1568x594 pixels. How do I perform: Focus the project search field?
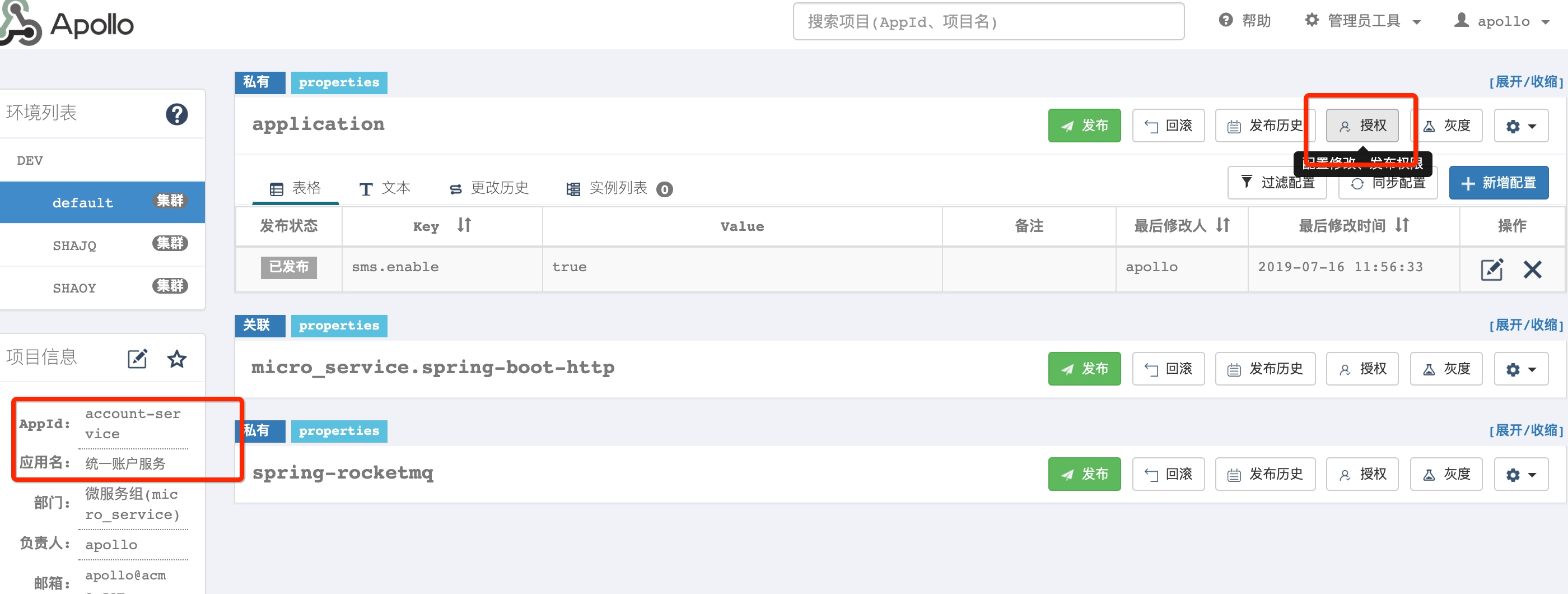(988, 21)
